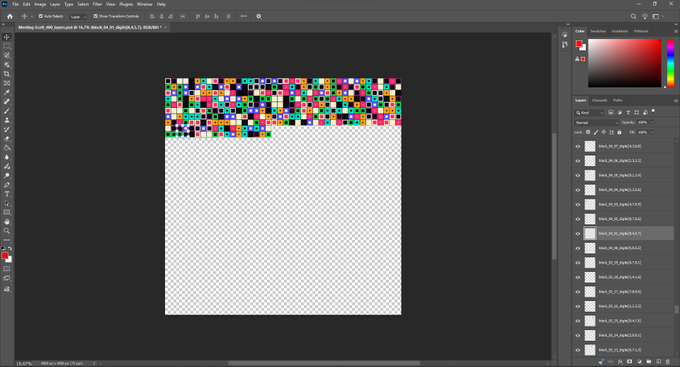Switch to the Gradients tab
Viewport: 680px width, 367px height.
(x=620, y=31)
